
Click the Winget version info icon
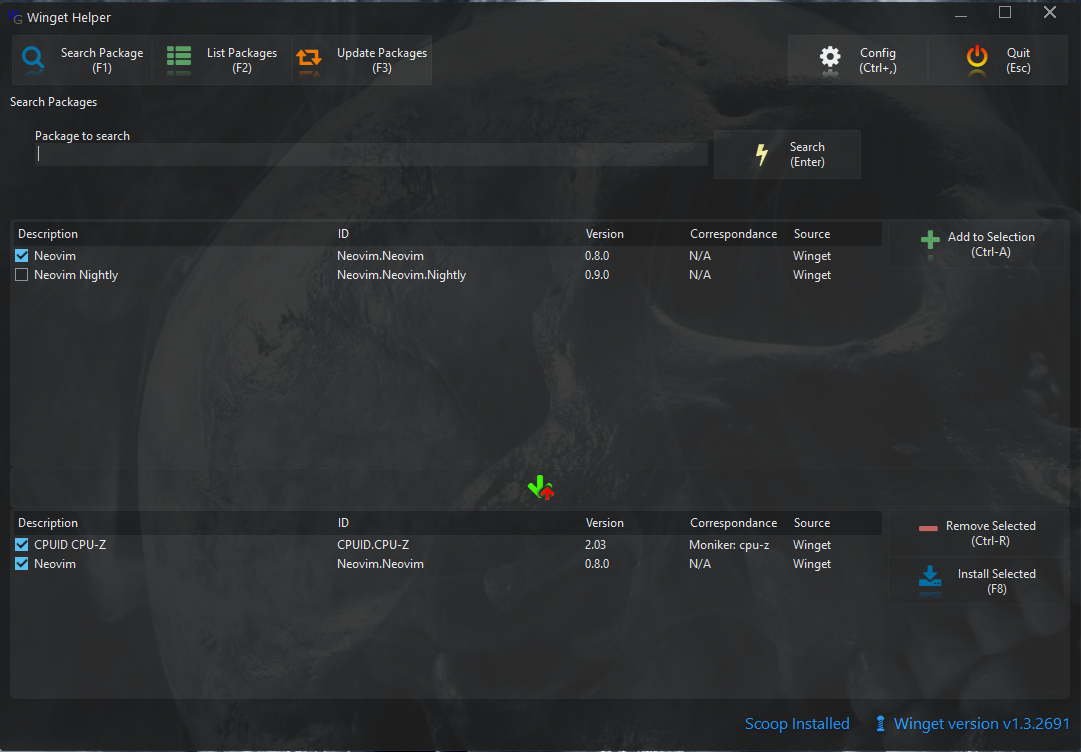pyautogui.click(x=880, y=724)
